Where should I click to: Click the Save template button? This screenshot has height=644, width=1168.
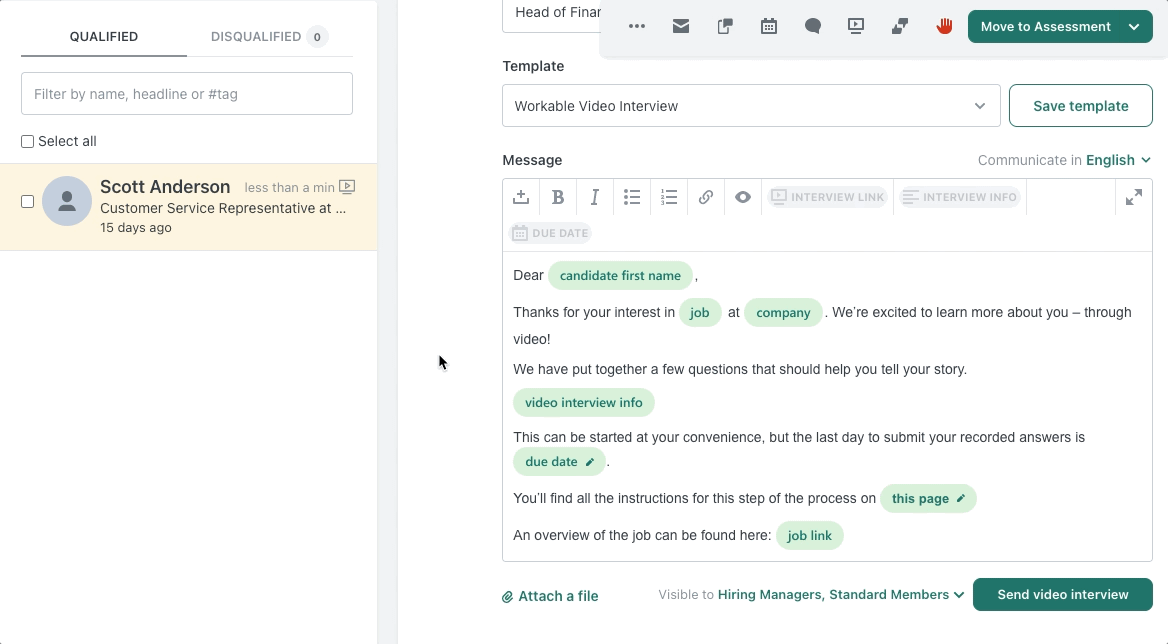click(1081, 106)
